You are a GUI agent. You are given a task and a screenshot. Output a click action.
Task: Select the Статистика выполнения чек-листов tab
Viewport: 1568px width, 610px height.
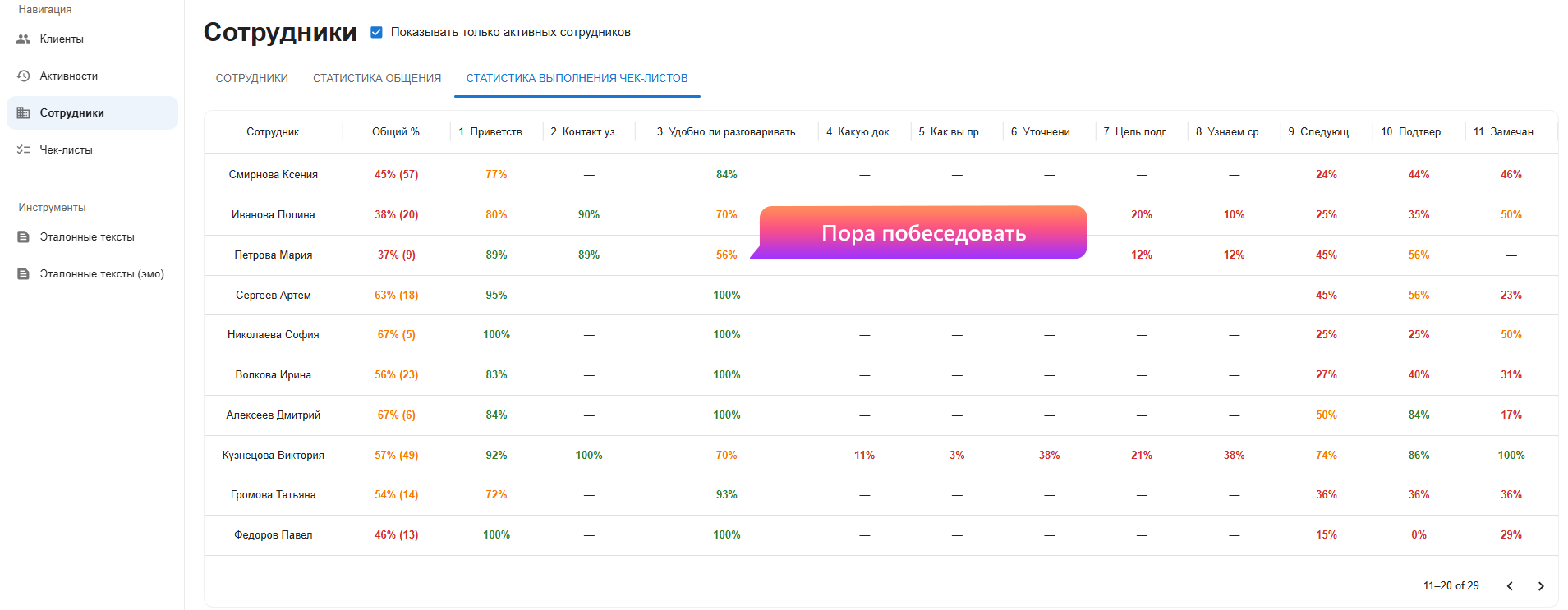[x=577, y=78]
